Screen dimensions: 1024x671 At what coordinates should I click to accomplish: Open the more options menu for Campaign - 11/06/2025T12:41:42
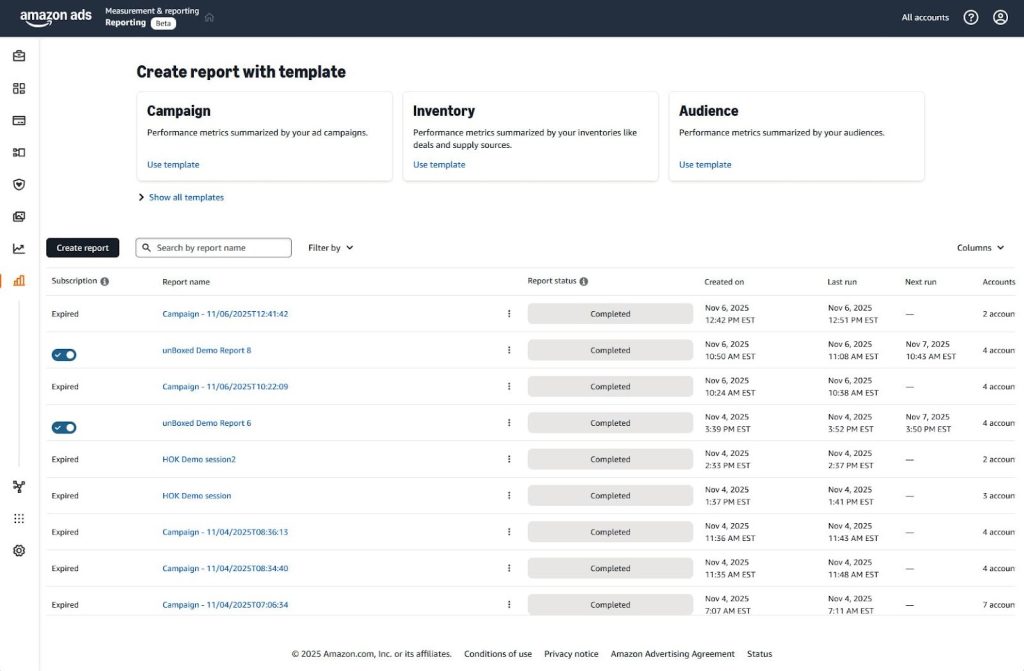pos(509,314)
